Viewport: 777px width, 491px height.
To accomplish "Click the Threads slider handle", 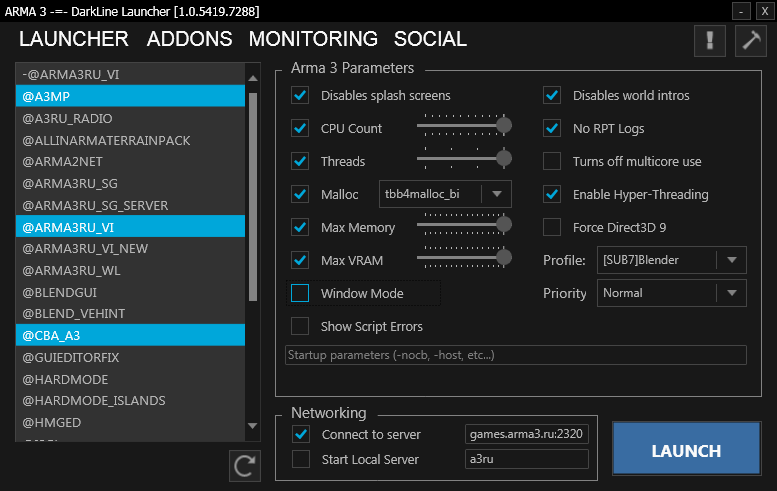I will (x=504, y=159).
